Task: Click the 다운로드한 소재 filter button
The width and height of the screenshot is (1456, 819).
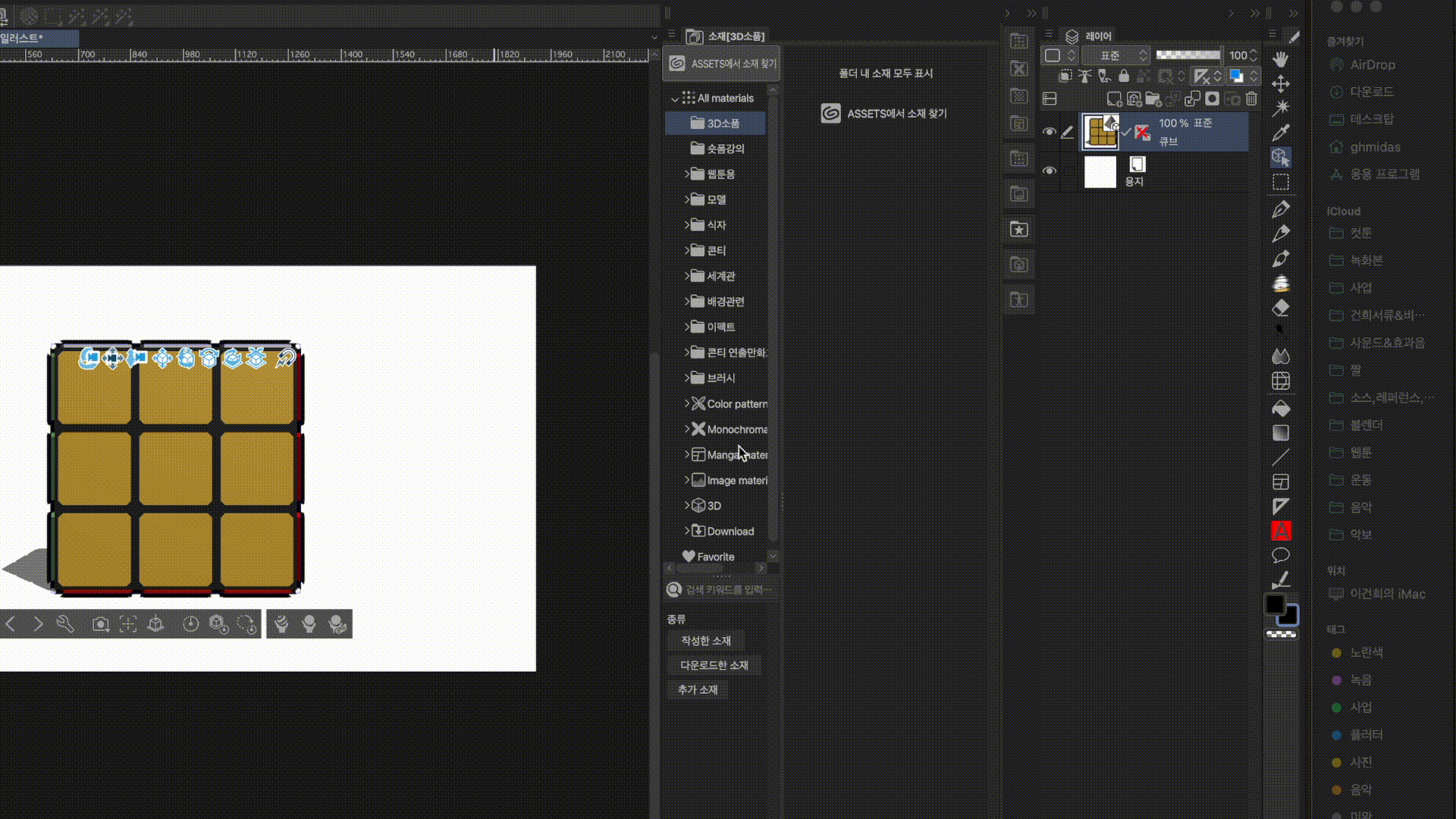Action: click(x=714, y=665)
